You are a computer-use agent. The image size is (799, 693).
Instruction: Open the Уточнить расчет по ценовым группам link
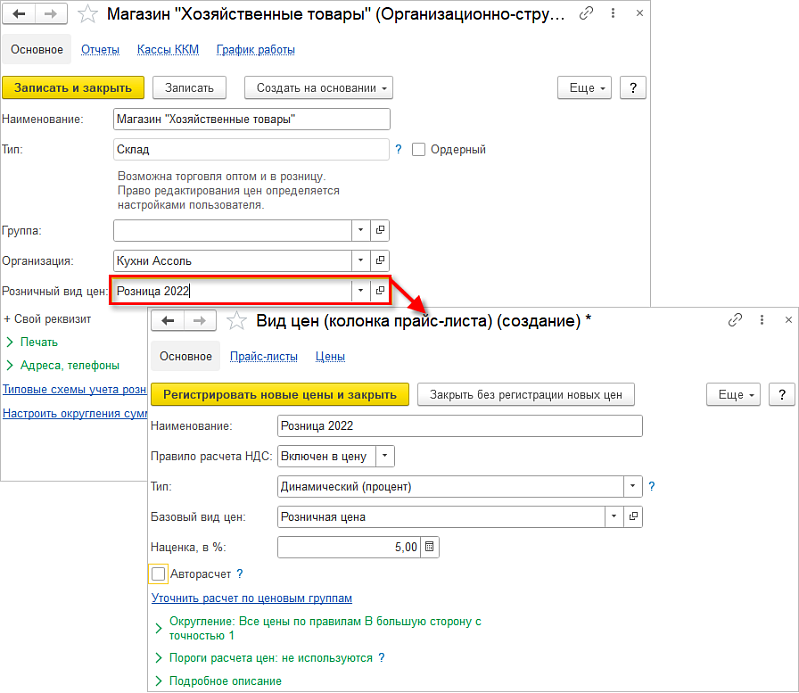(x=252, y=598)
